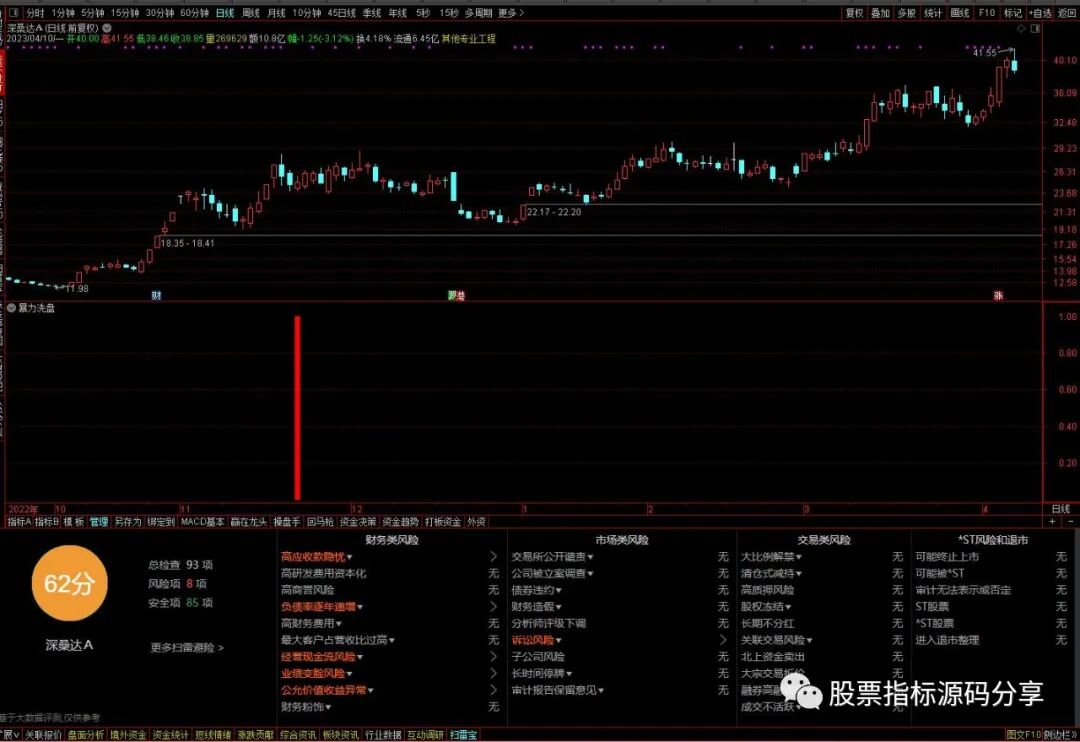Click the minus zoom icon at chart bottom right
Viewport: 1080px width, 742px height.
coord(1070,522)
